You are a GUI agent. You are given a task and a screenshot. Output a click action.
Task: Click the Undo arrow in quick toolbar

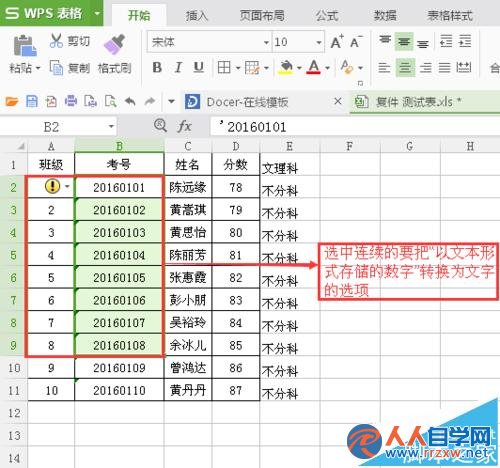pos(130,101)
